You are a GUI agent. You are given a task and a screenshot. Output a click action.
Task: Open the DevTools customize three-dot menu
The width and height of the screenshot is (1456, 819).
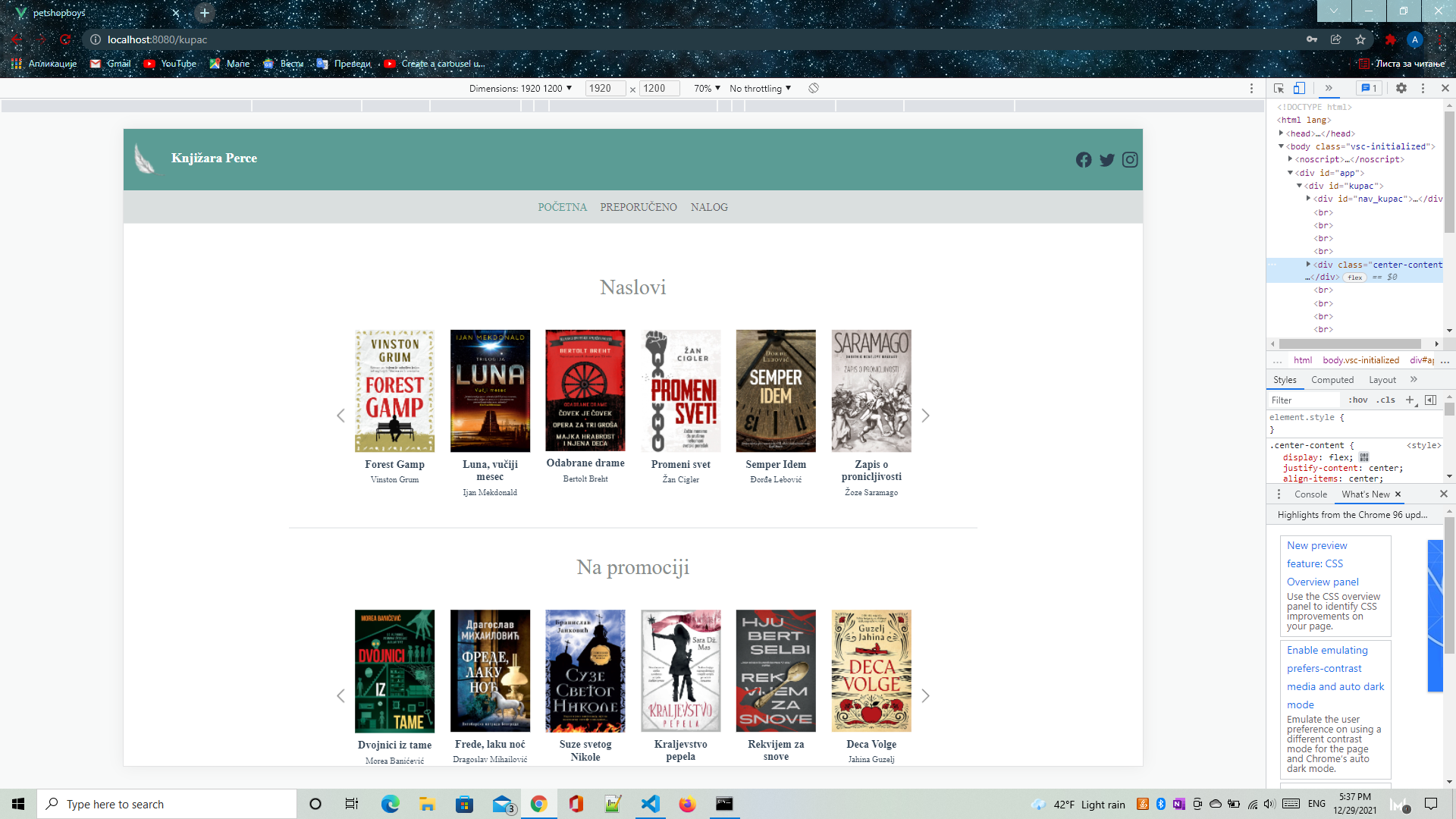tap(1423, 88)
